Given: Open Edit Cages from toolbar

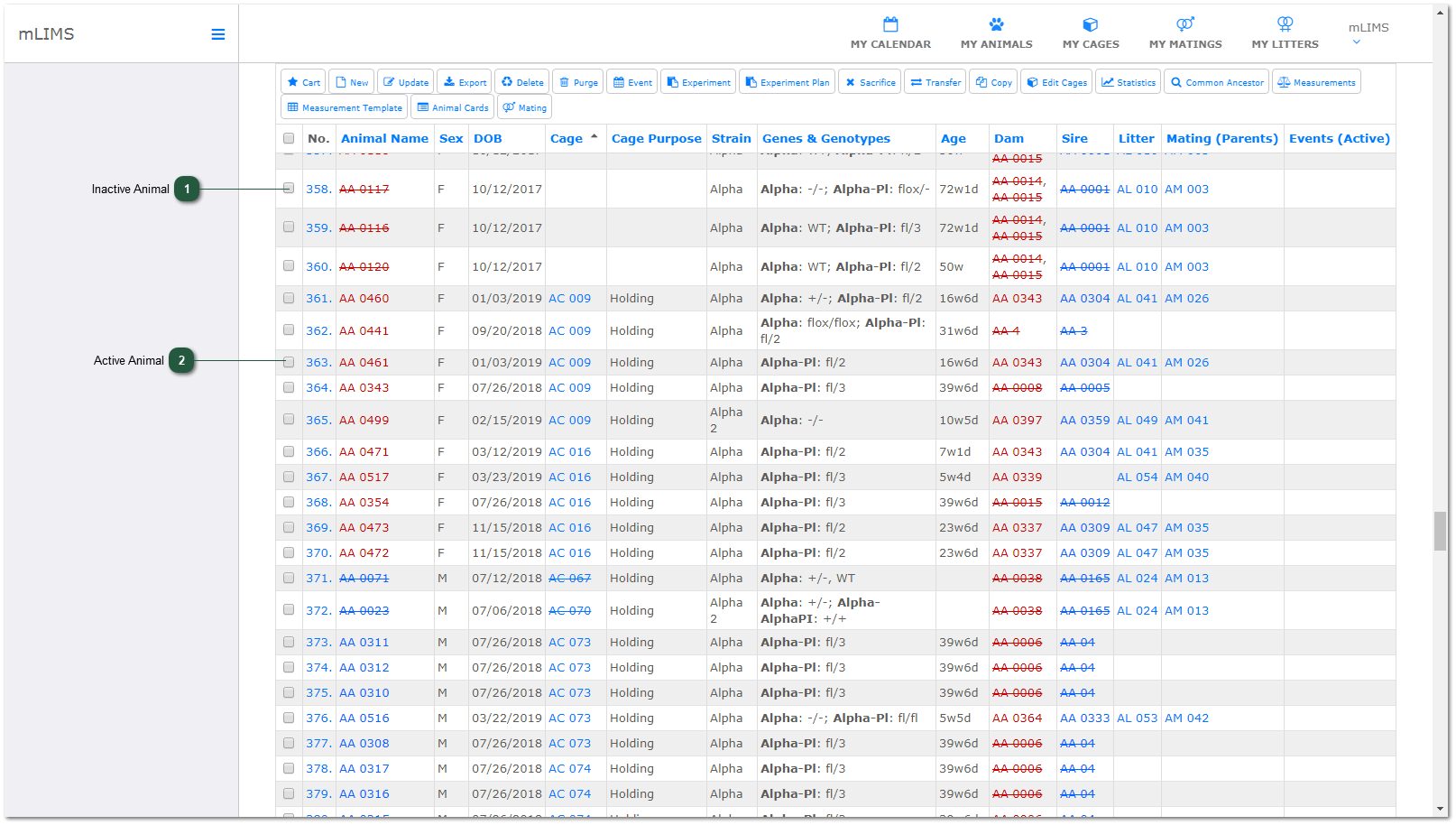Looking at the screenshot, I should pyautogui.click(x=1056, y=82).
